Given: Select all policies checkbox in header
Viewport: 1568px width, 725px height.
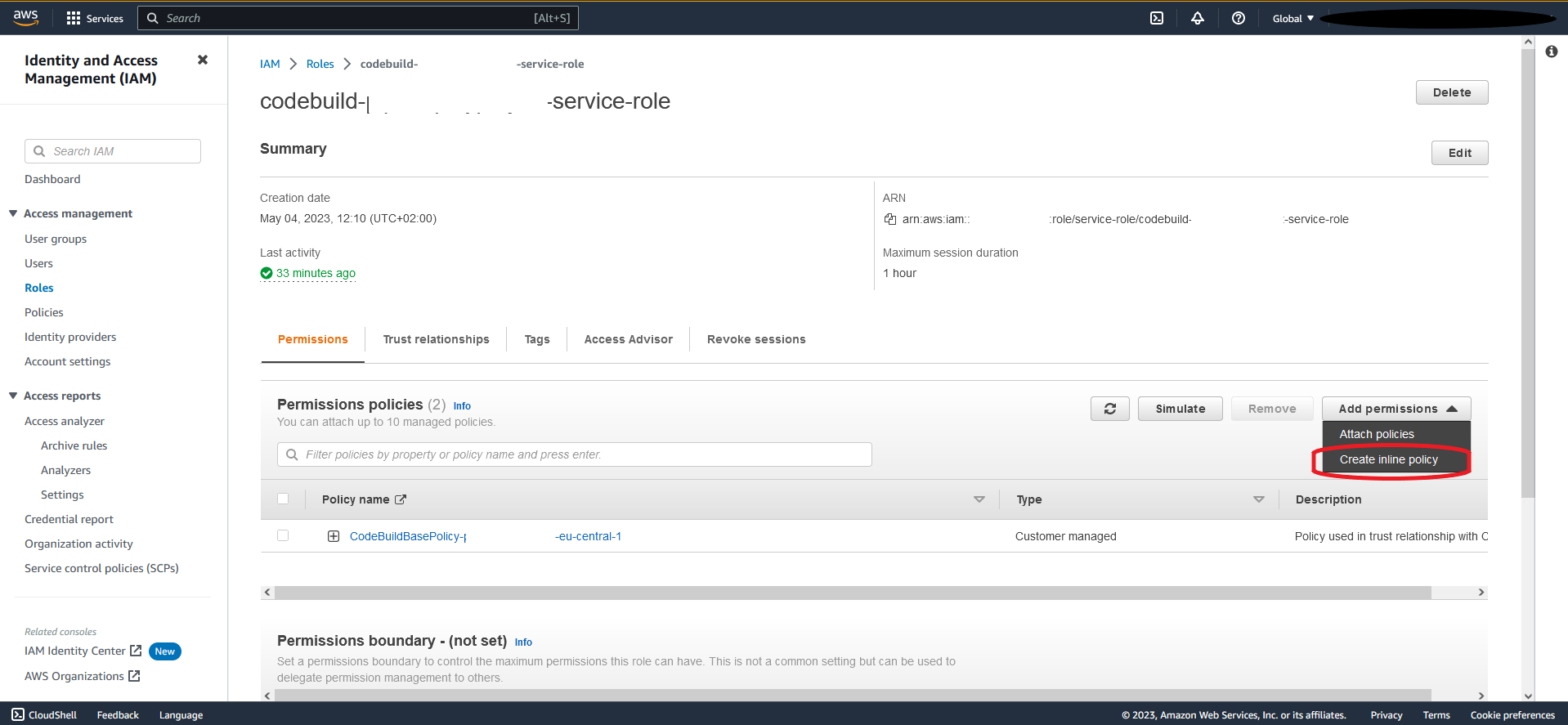Looking at the screenshot, I should point(283,499).
